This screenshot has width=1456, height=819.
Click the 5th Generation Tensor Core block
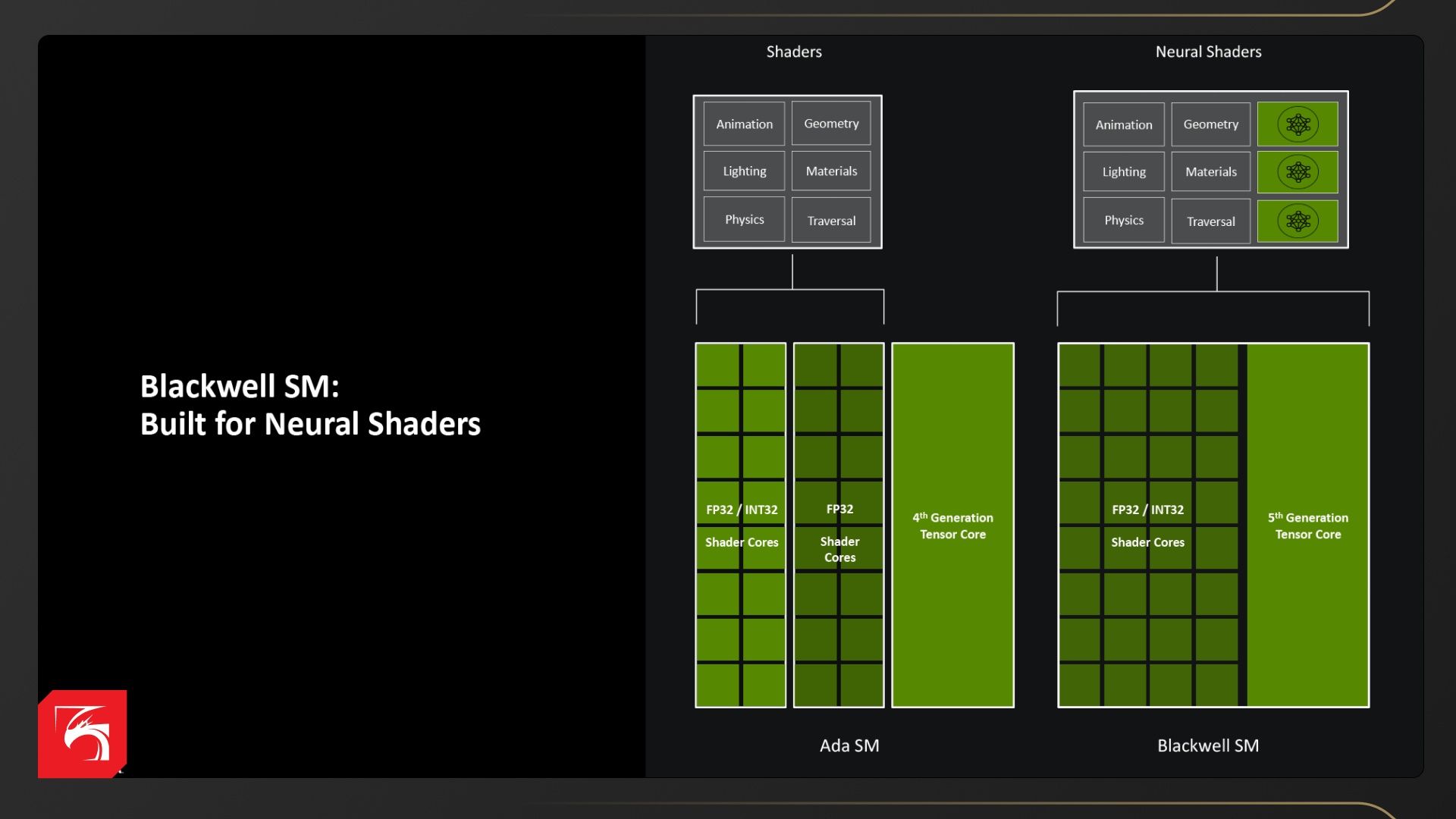click(1307, 526)
